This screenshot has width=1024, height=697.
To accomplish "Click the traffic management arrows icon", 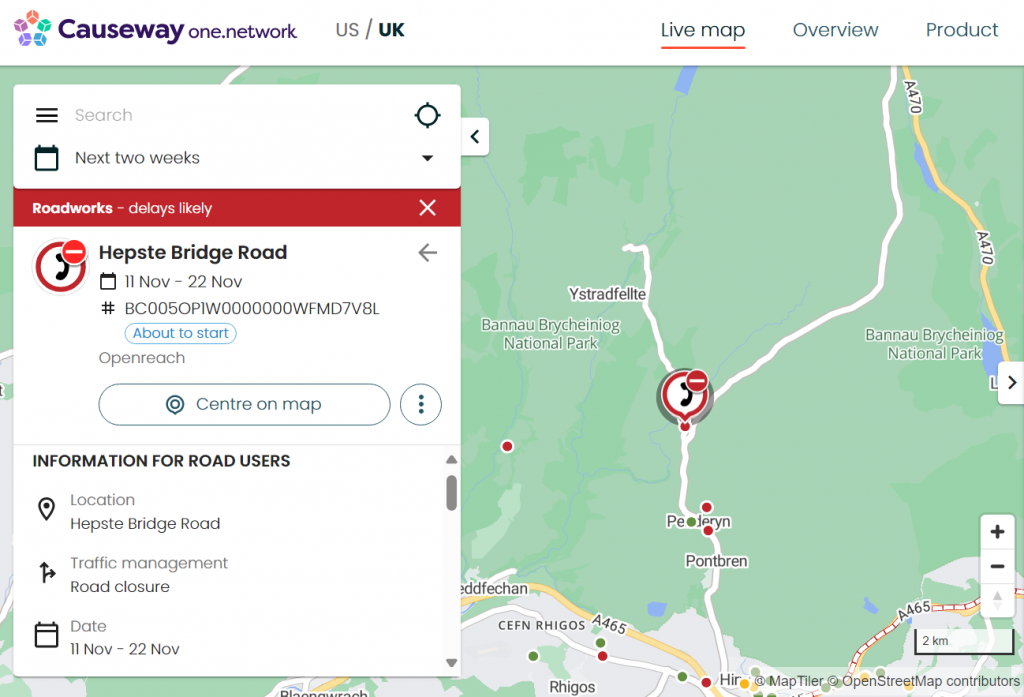I will (46, 573).
